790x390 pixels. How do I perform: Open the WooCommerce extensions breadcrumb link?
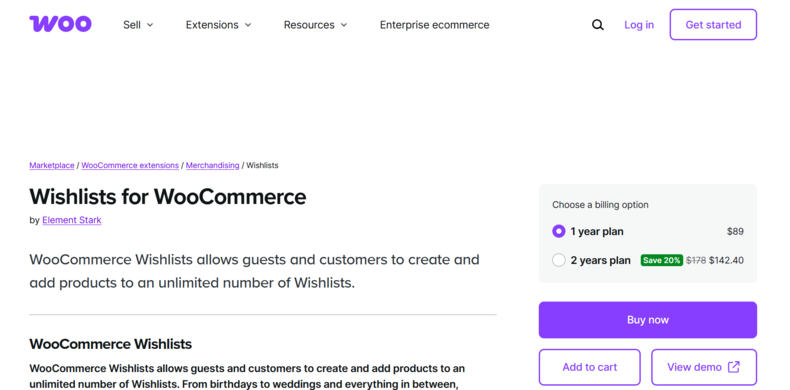point(130,165)
